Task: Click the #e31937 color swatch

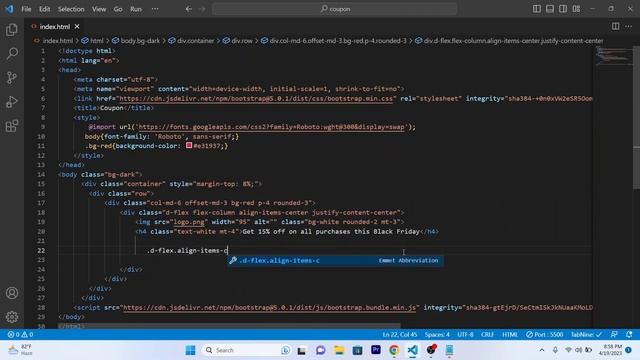Action: (189, 145)
